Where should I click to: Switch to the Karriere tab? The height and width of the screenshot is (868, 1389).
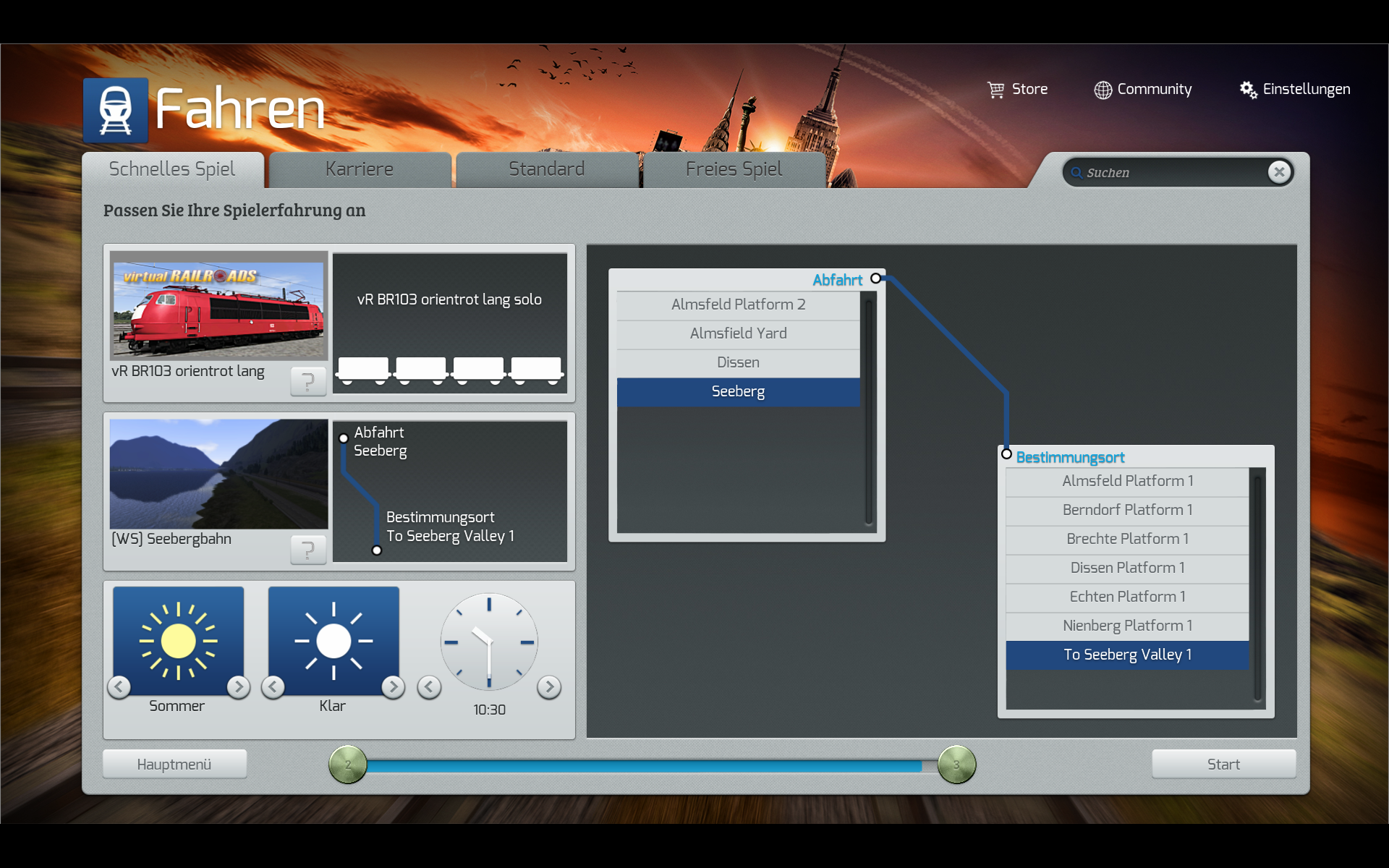tap(360, 169)
